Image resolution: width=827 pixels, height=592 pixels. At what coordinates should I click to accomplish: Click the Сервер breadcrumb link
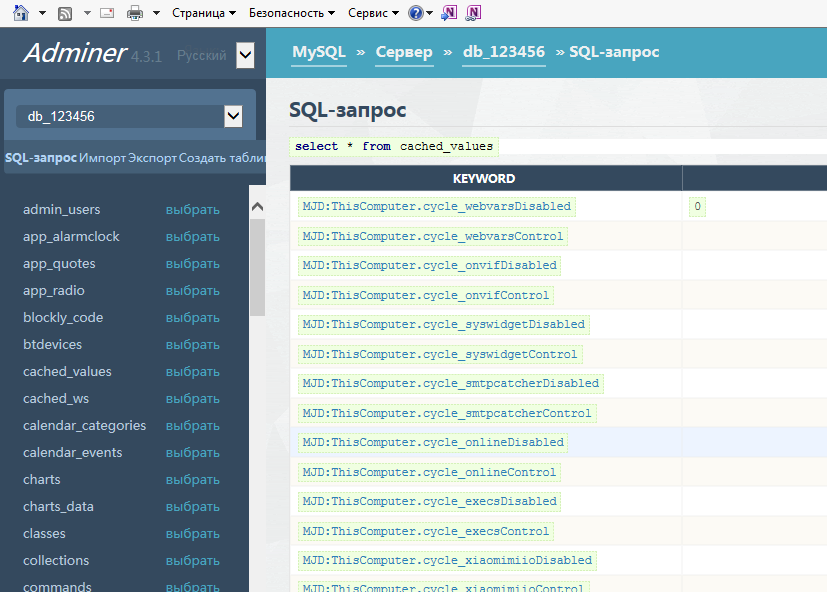[x=404, y=52]
